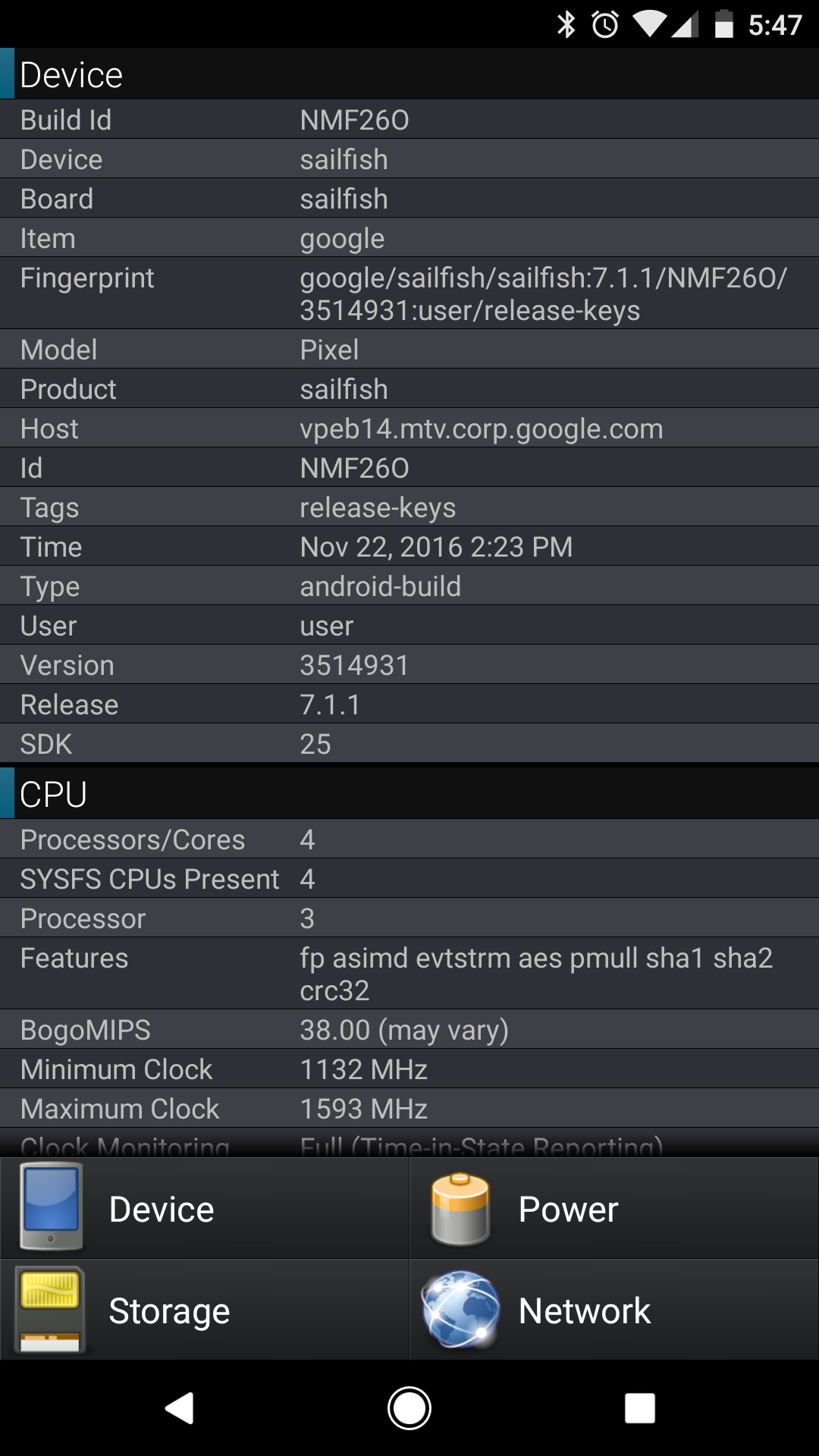Tap the Bluetooth status bar icon
This screenshot has height=1456, width=819.
click(566, 24)
